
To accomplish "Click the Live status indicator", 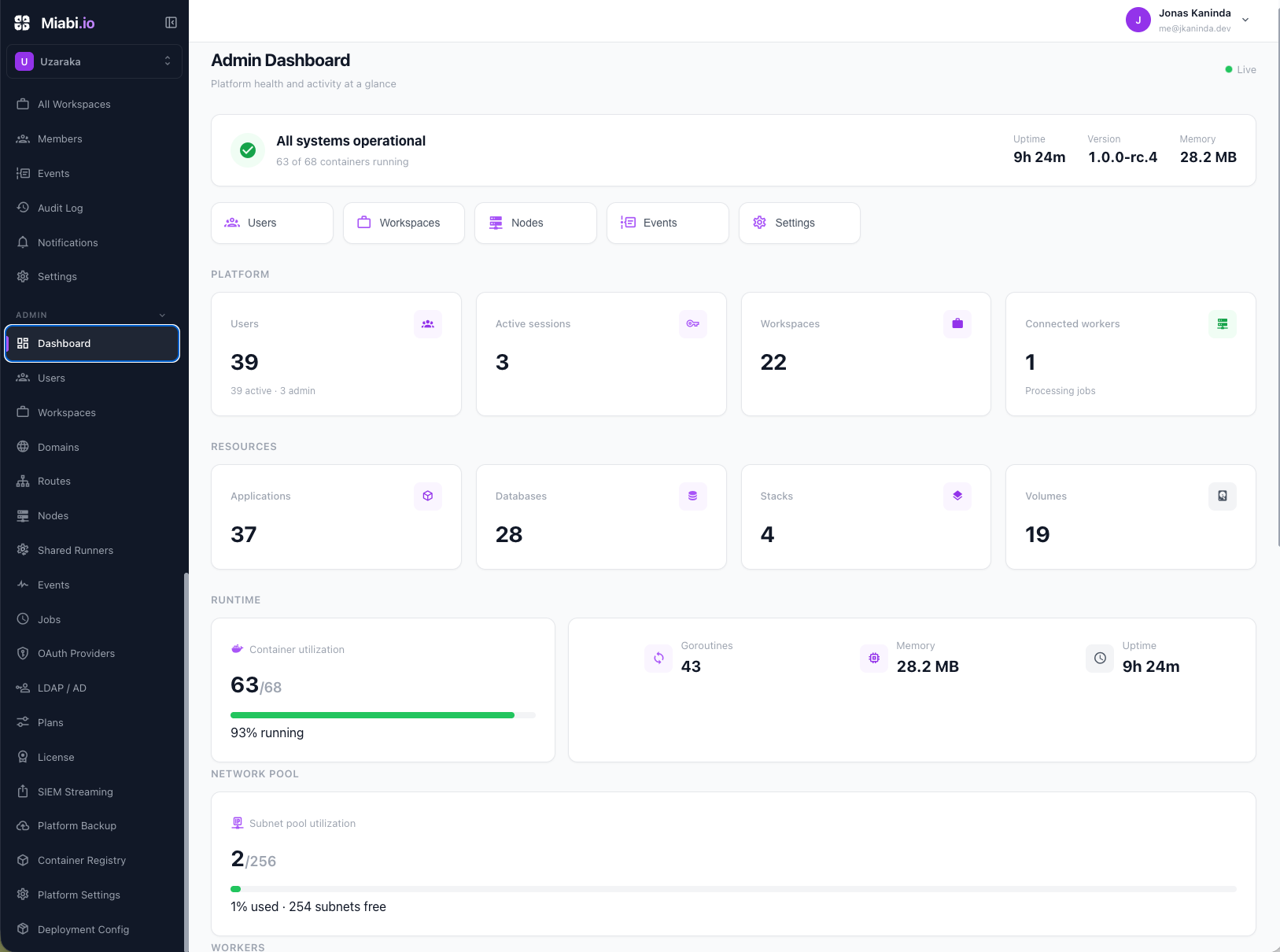I will pos(1241,69).
